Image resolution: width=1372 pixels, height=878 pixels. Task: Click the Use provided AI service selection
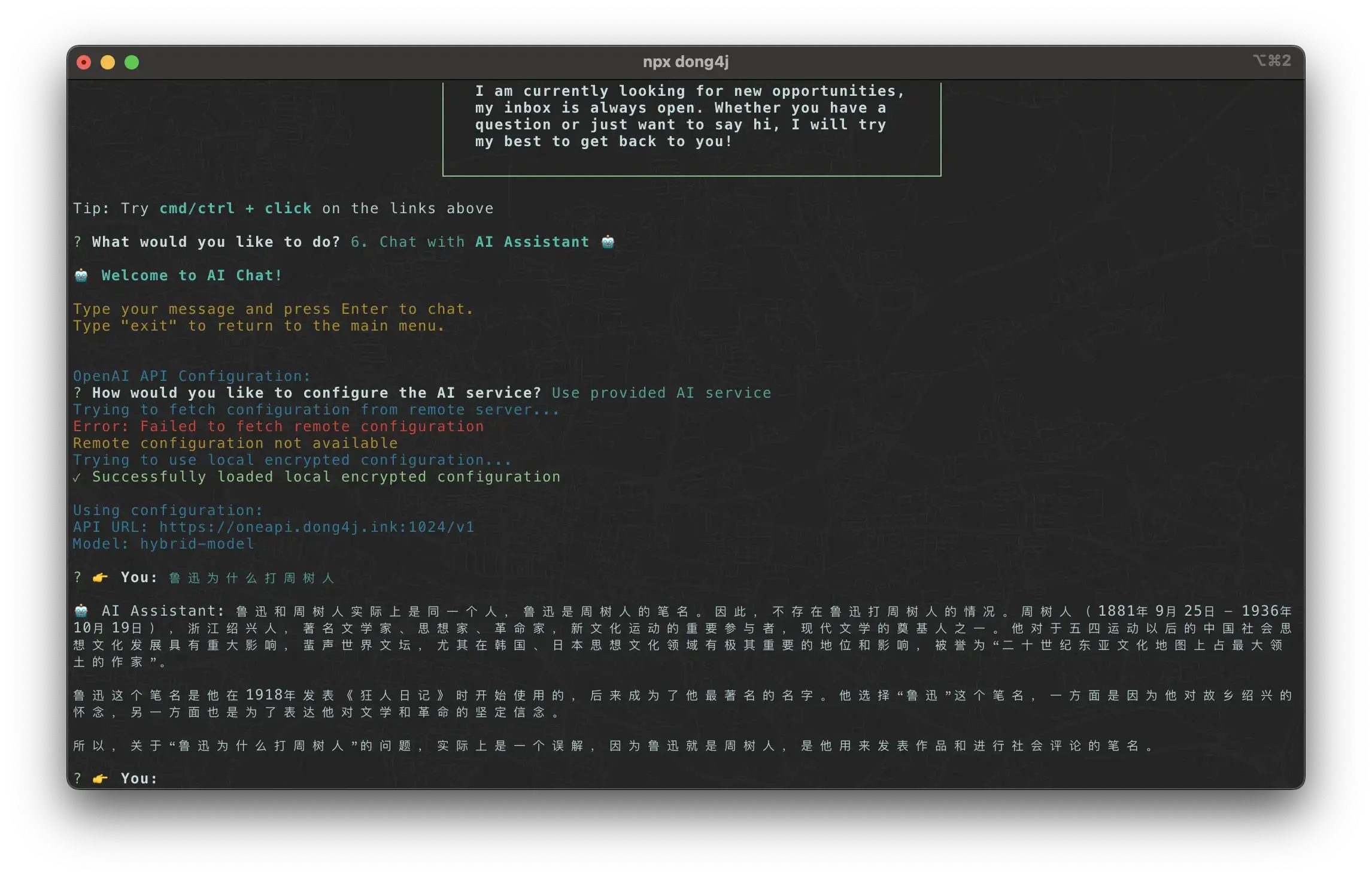(661, 393)
